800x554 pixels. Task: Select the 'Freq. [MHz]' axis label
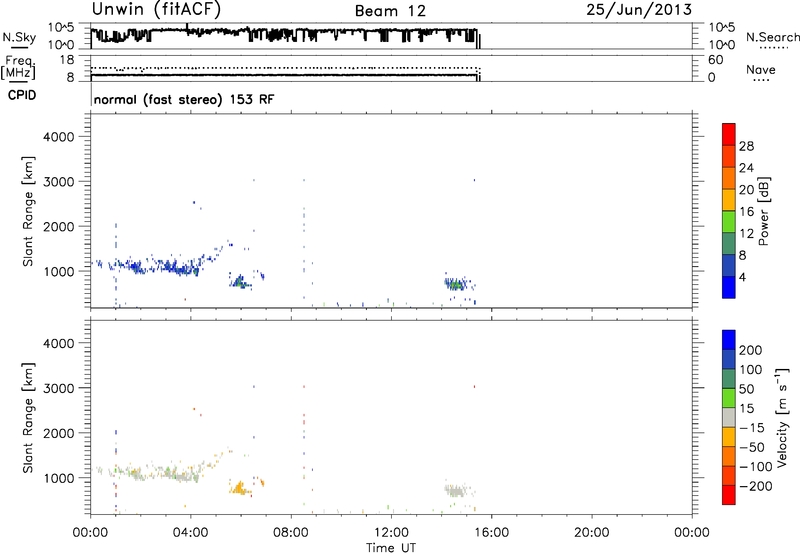(18, 67)
